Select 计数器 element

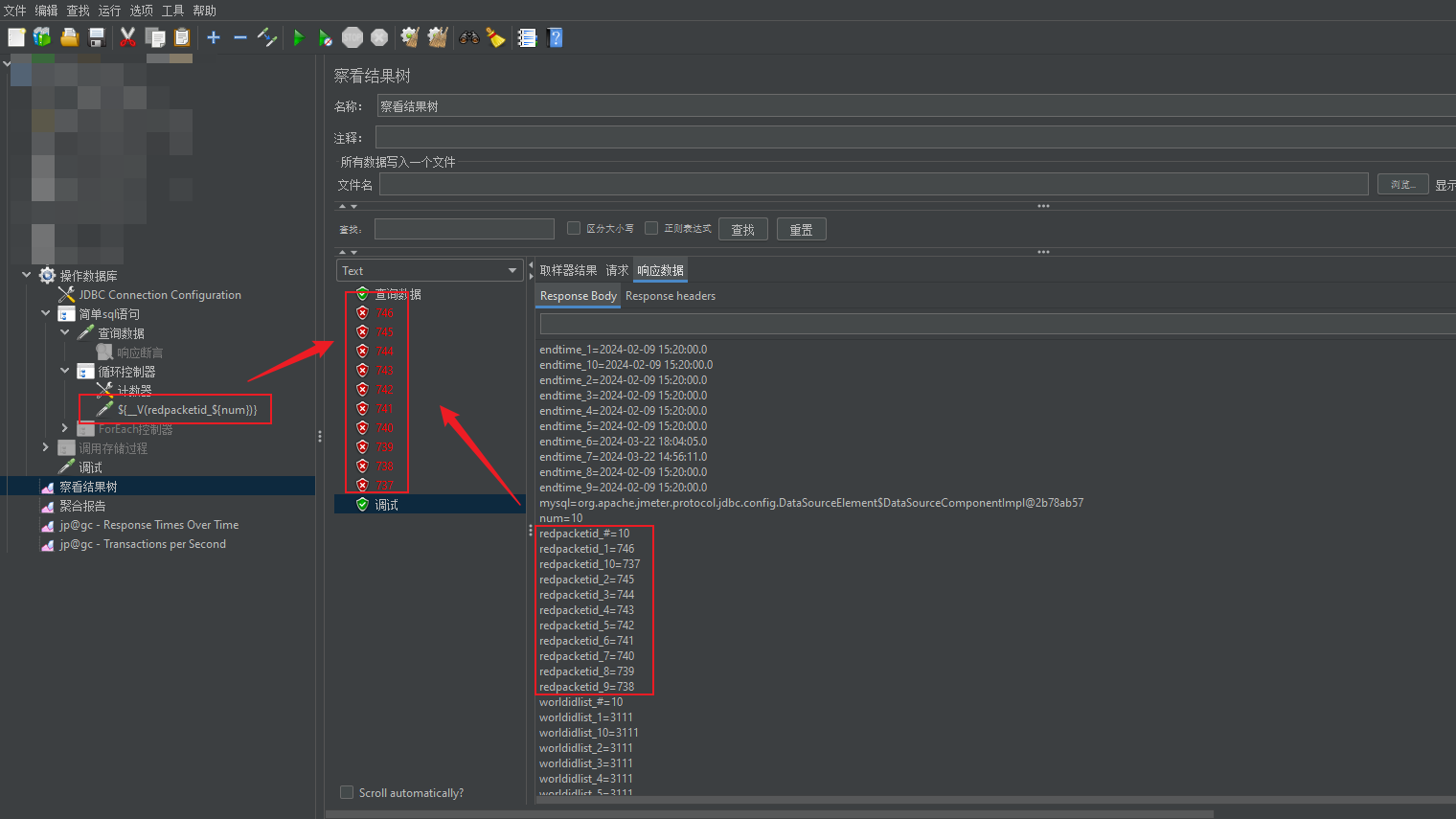[134, 391]
